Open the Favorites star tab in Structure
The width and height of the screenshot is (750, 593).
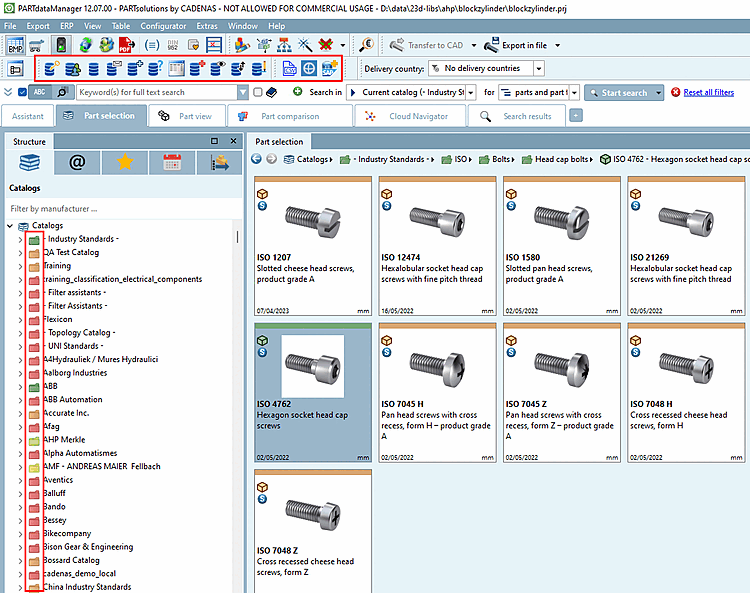(x=126, y=162)
